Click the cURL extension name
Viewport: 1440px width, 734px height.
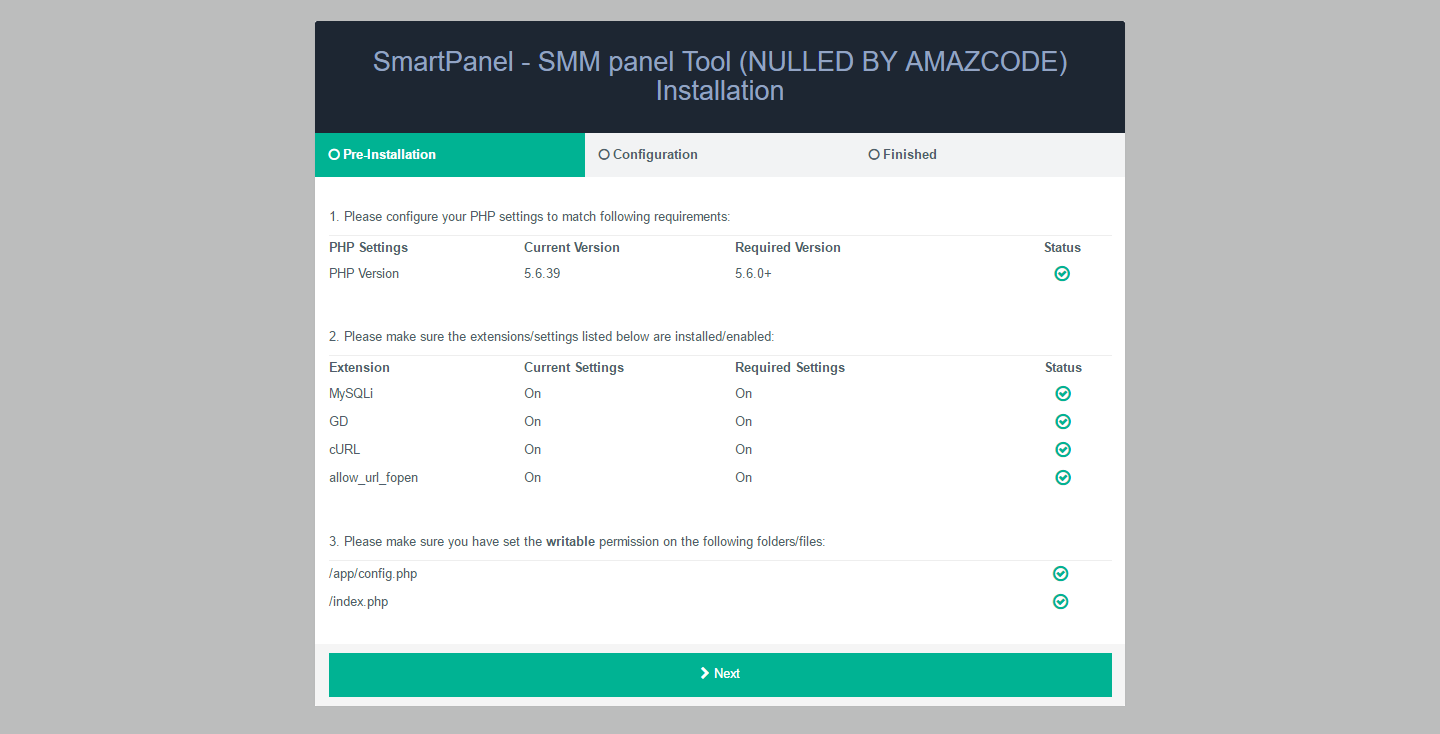click(344, 450)
